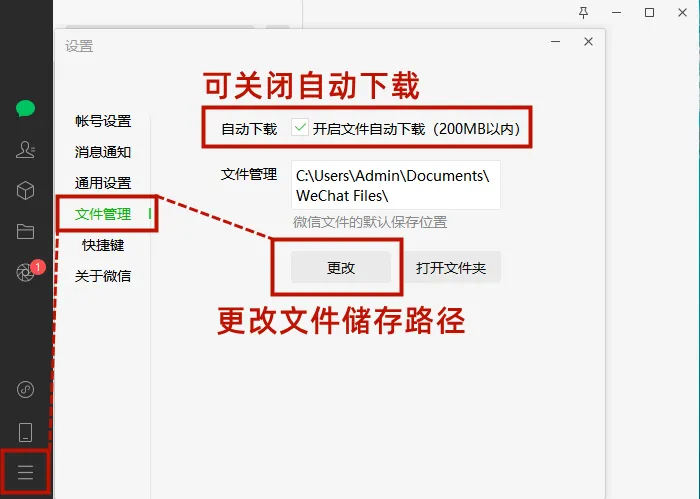Select the 帐号设置 tab

click(x=103, y=121)
